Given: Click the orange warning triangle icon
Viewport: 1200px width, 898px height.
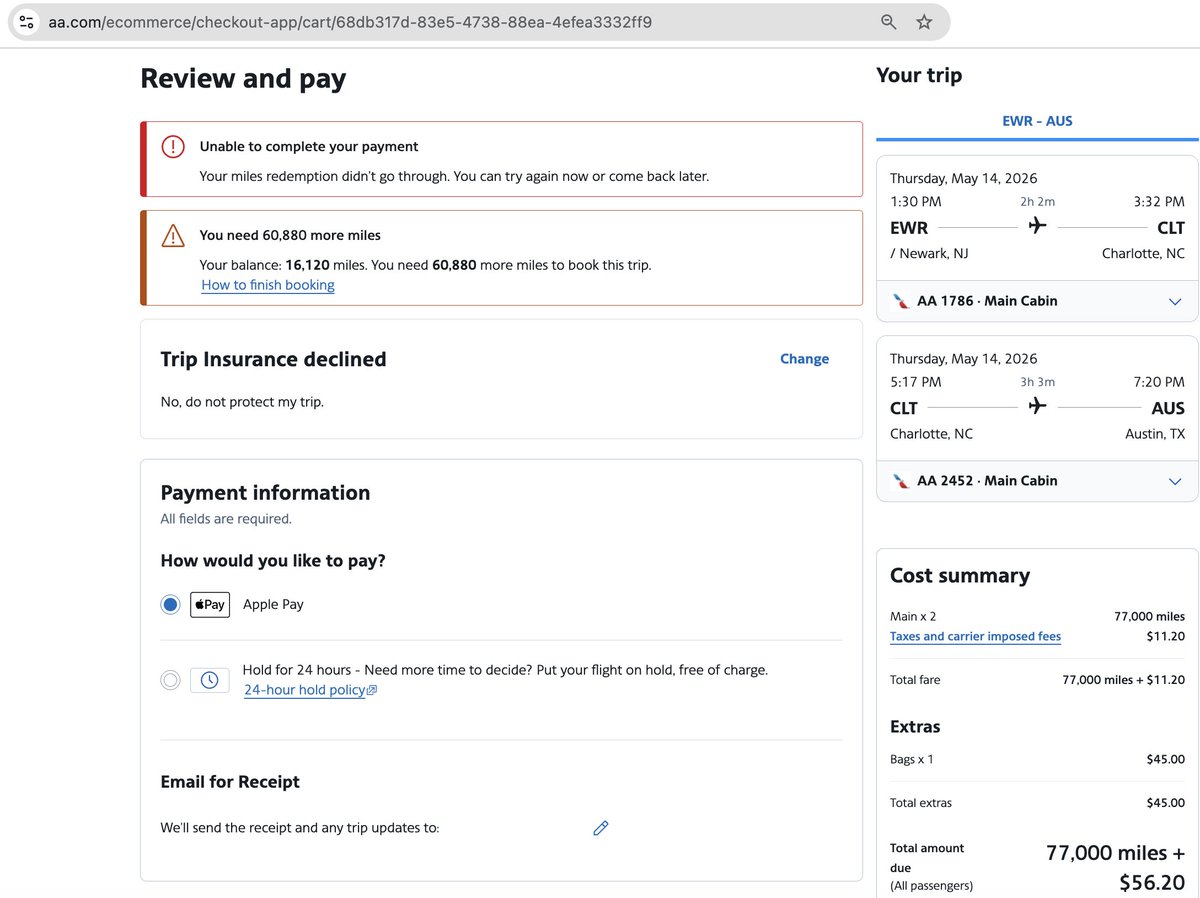Looking at the screenshot, I should pyautogui.click(x=173, y=235).
